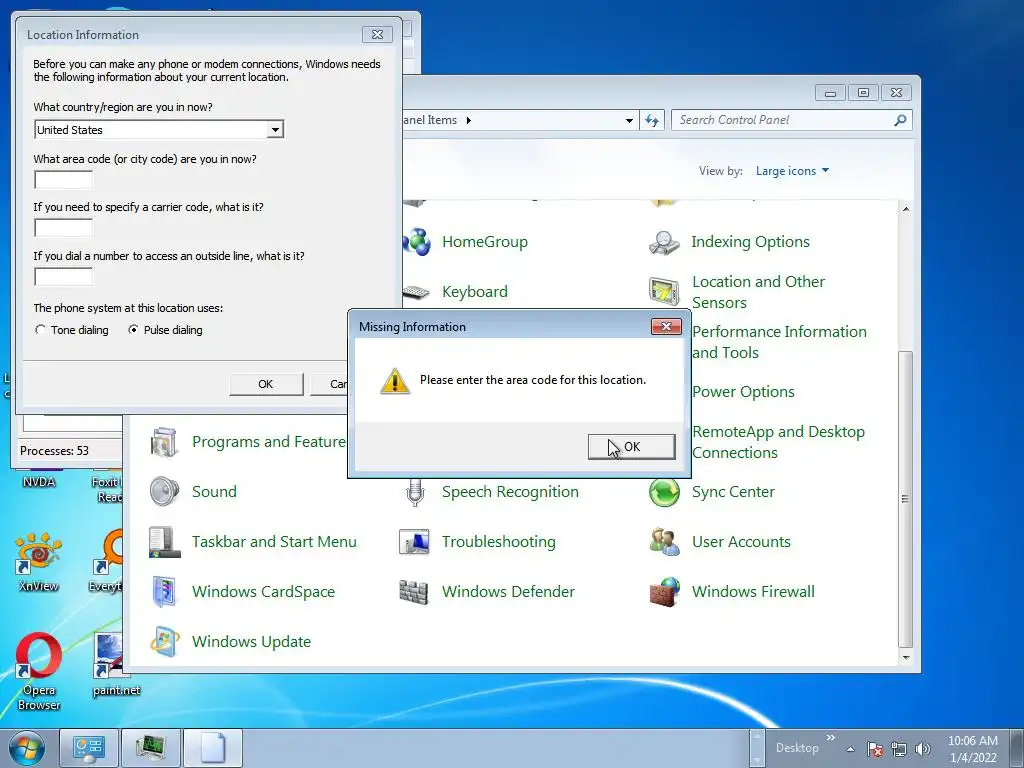Open XnView desktop shortcut

coord(39,562)
